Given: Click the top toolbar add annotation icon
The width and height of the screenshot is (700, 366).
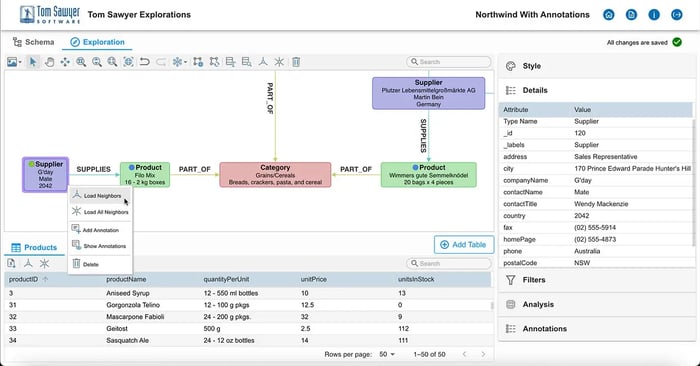Looking at the screenshot, I should pyautogui.click(x=230, y=62).
